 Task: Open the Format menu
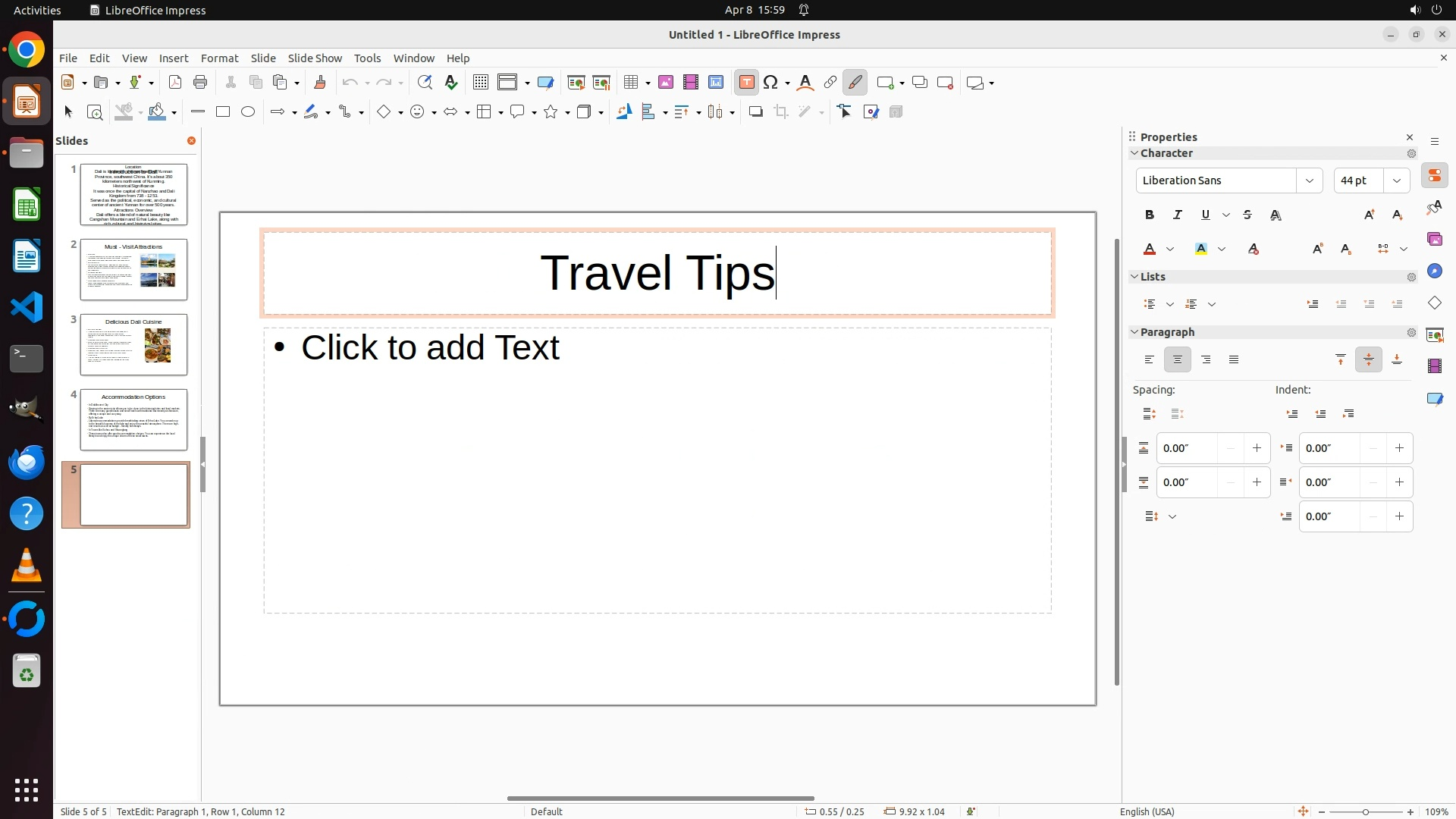[219, 58]
